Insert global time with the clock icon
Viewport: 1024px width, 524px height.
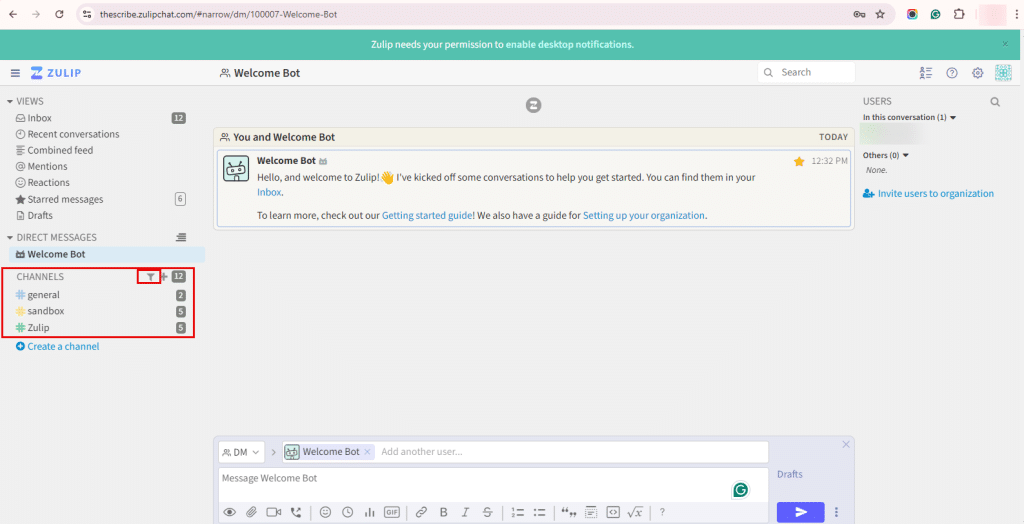tap(347, 512)
